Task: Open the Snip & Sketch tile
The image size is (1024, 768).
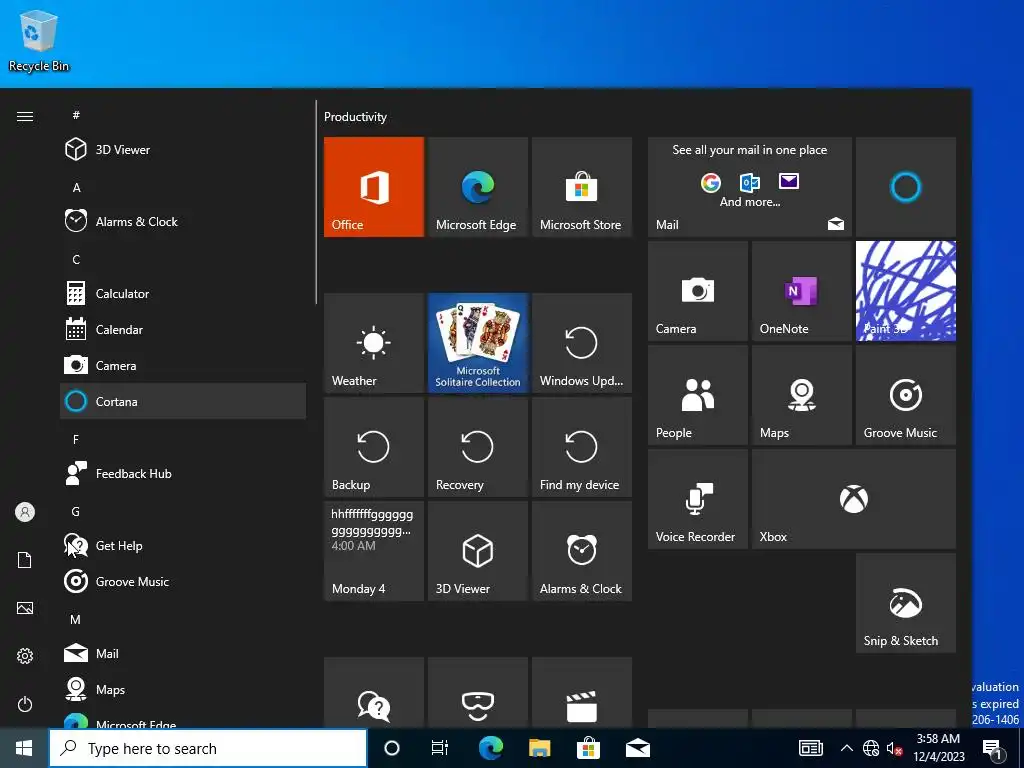Action: coord(905,602)
